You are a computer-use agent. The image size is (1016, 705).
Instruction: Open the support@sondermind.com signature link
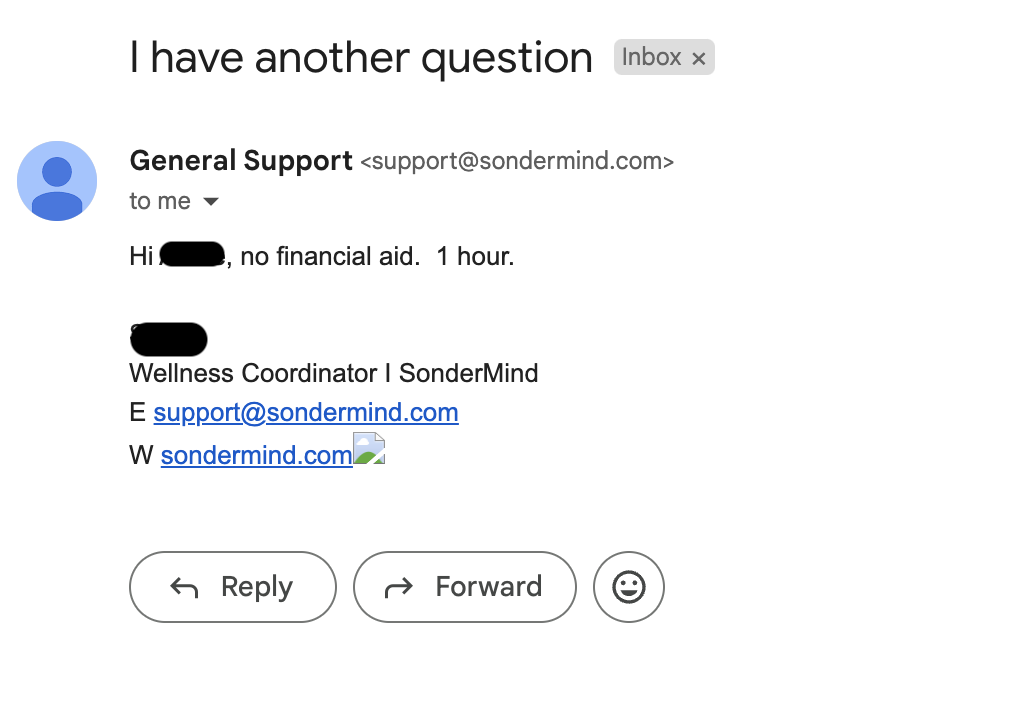tap(306, 412)
